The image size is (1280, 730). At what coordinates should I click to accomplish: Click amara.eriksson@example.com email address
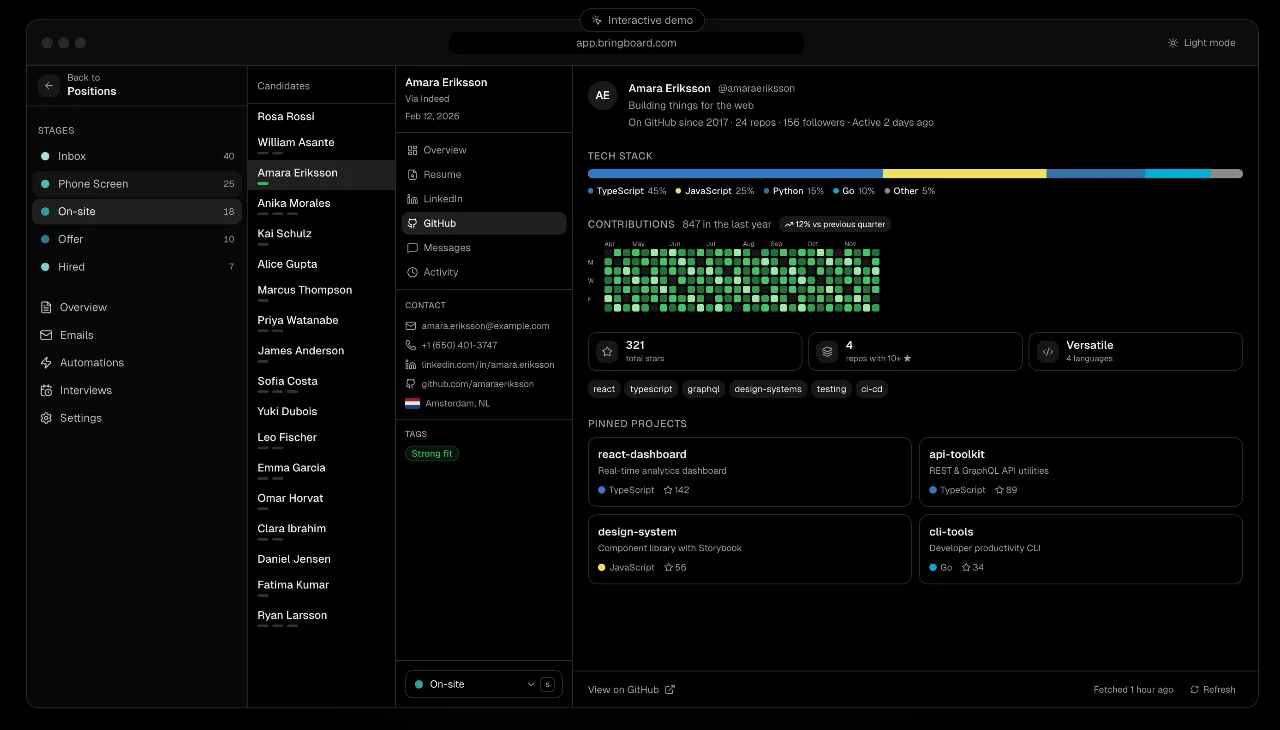(x=485, y=326)
